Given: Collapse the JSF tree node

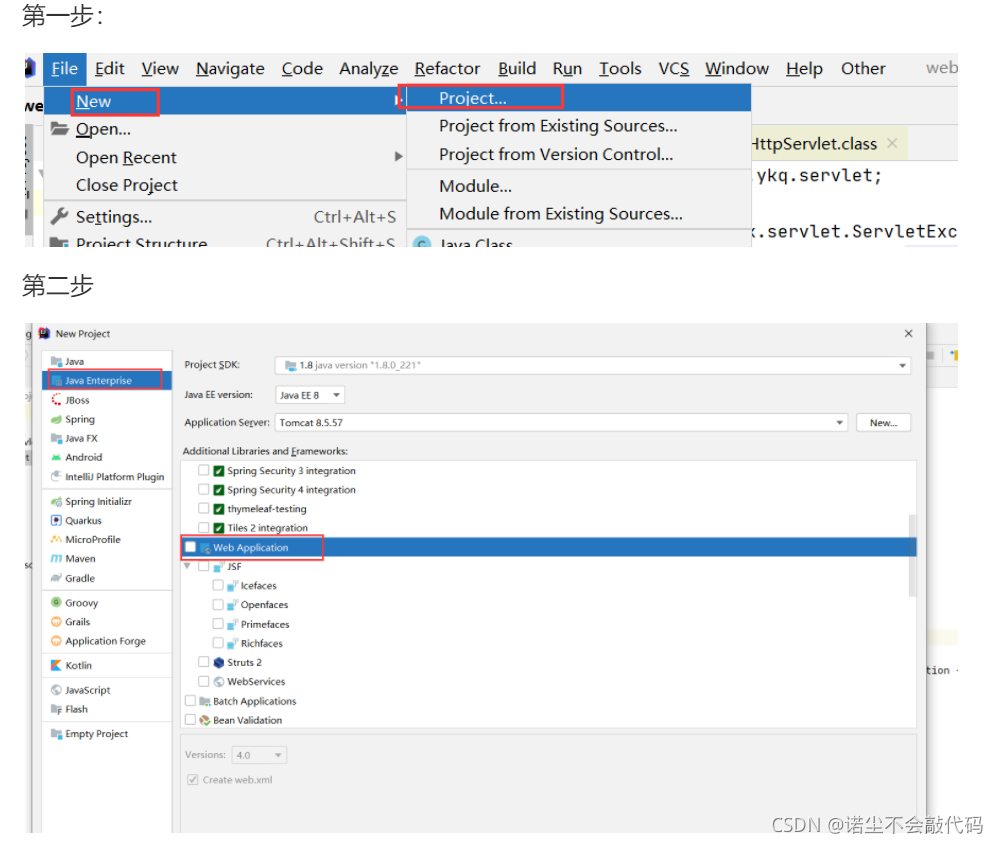Looking at the screenshot, I should click(x=187, y=565).
